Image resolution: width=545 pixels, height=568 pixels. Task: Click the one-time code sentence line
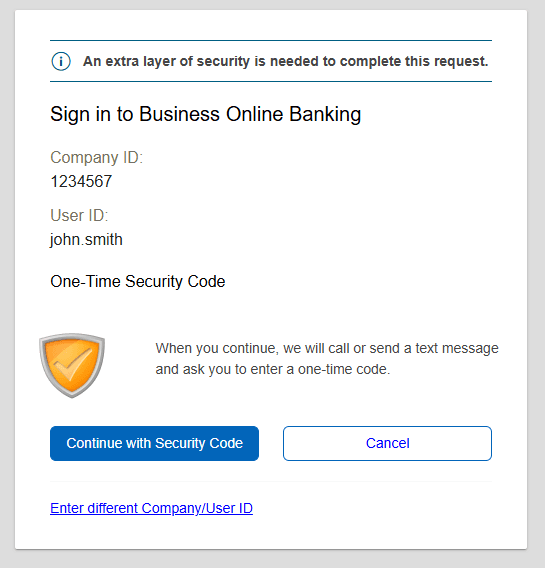pyautogui.click(x=273, y=369)
